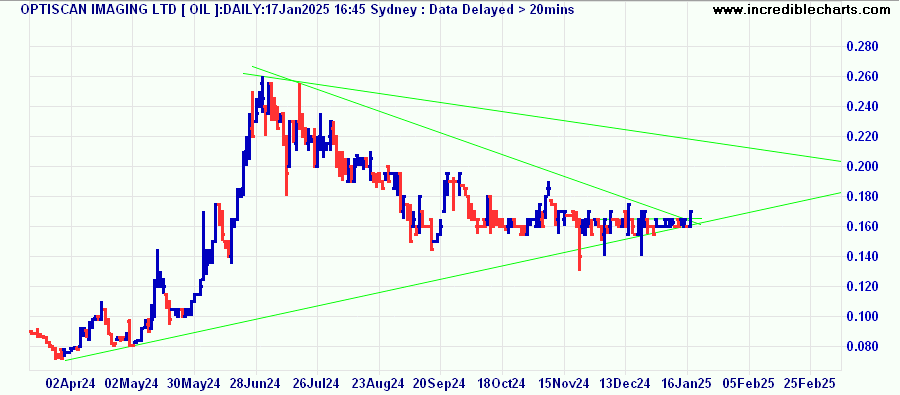Click the 28Jun24 date label

[x=256, y=383]
